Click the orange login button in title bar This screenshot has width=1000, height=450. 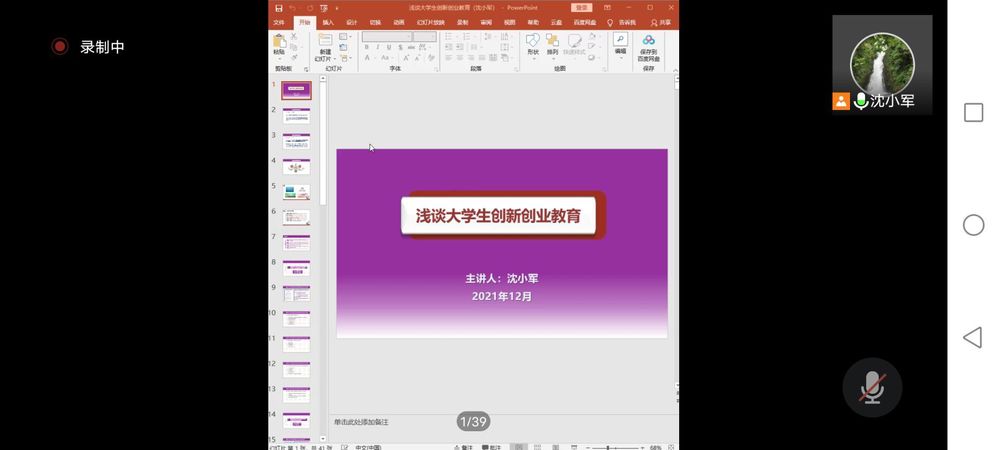[x=581, y=7]
